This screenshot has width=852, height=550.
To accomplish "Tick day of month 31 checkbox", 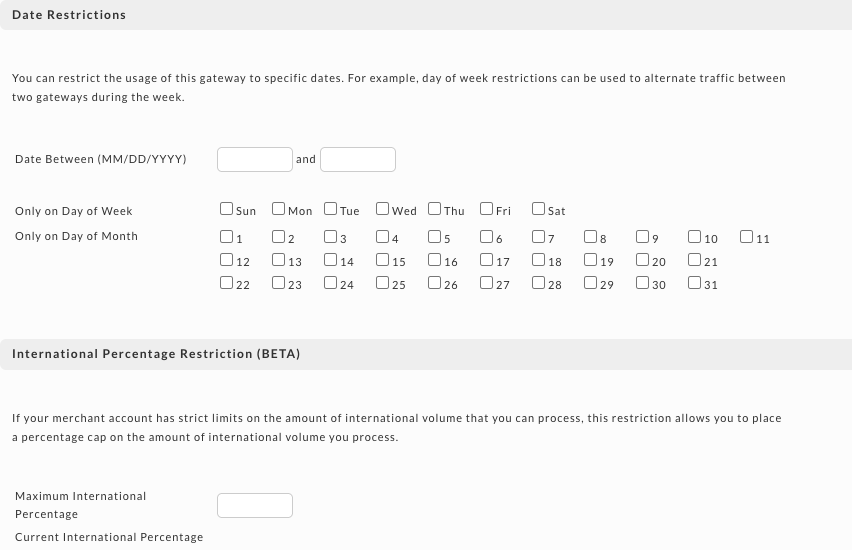I will pos(694,283).
